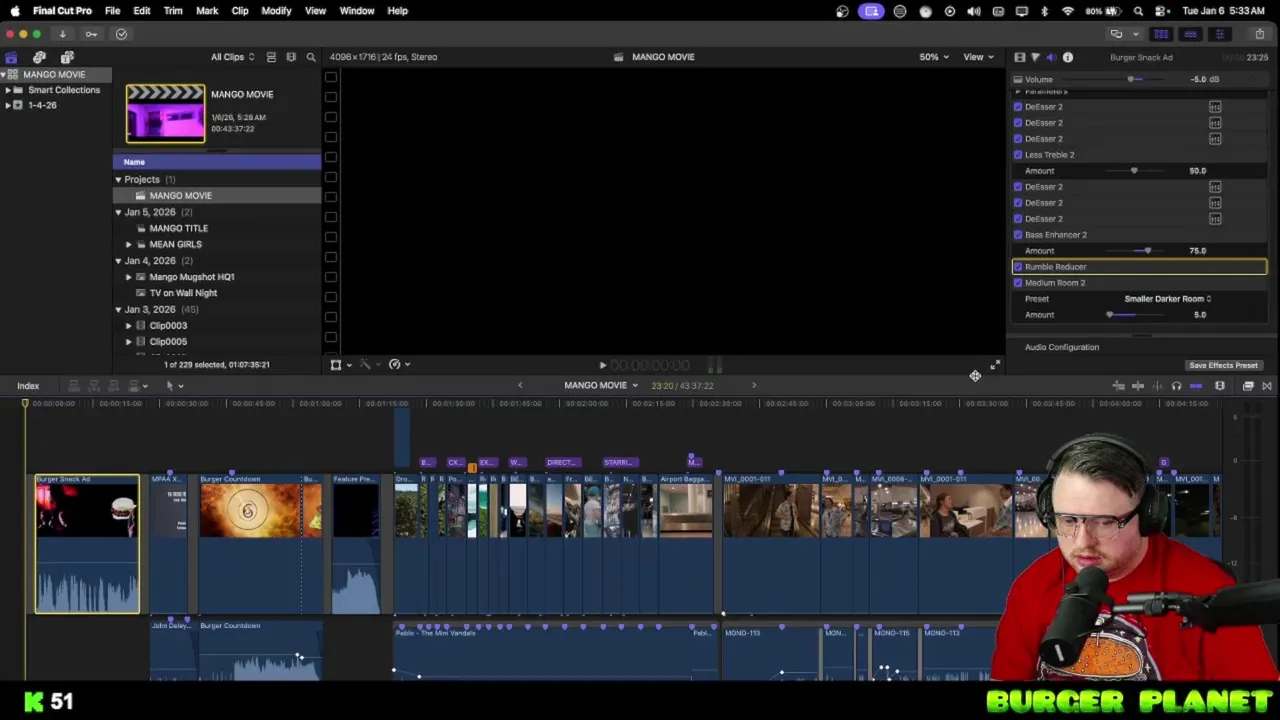Screen dimensions: 1280x720
Task: Go forward in timeline history arrow
Action: [x=754, y=385]
